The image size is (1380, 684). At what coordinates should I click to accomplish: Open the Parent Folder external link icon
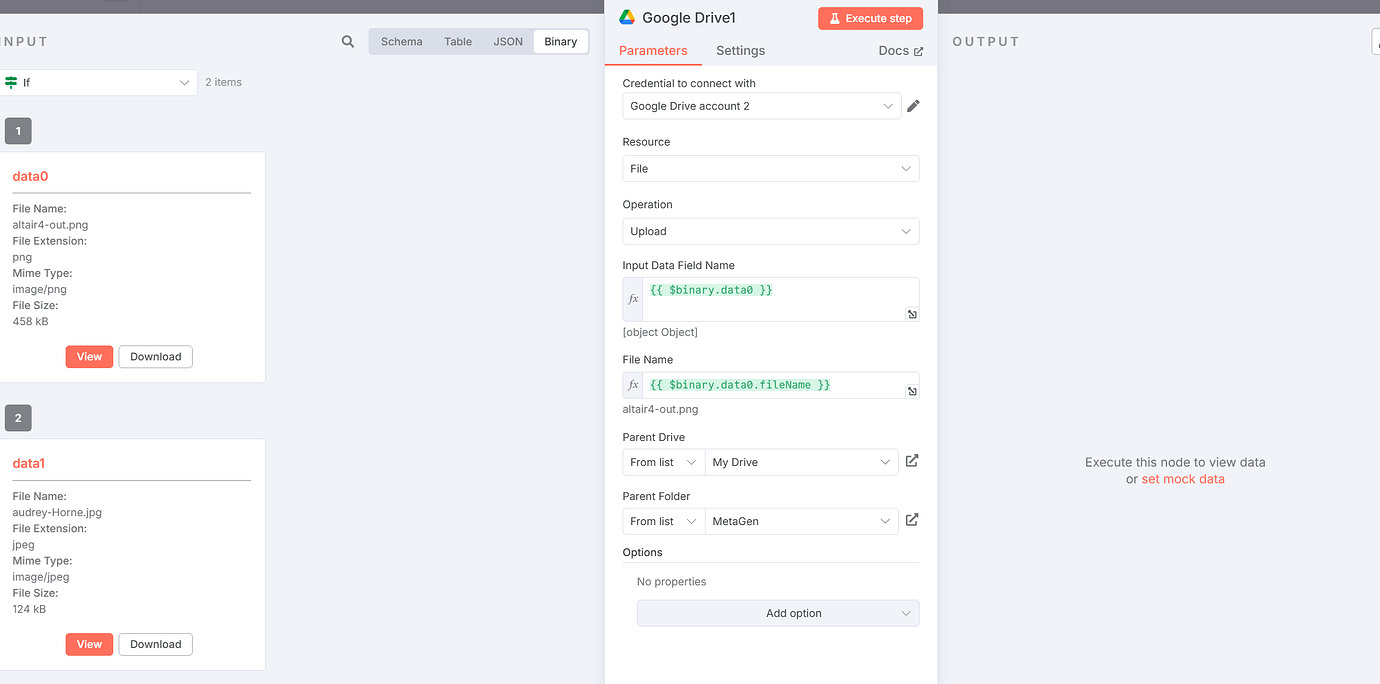click(912, 520)
